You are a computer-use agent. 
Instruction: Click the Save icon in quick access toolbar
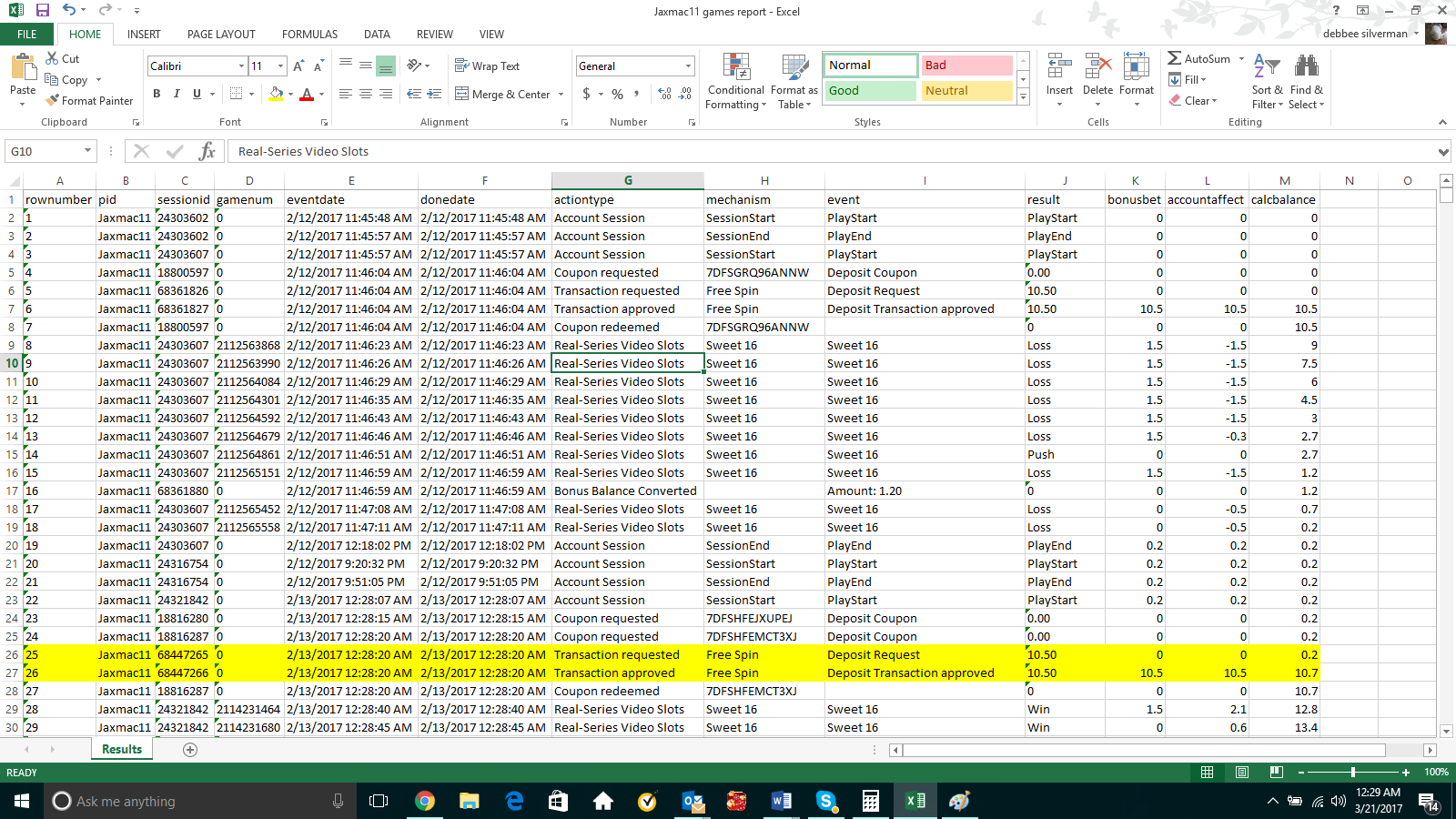pos(42,11)
